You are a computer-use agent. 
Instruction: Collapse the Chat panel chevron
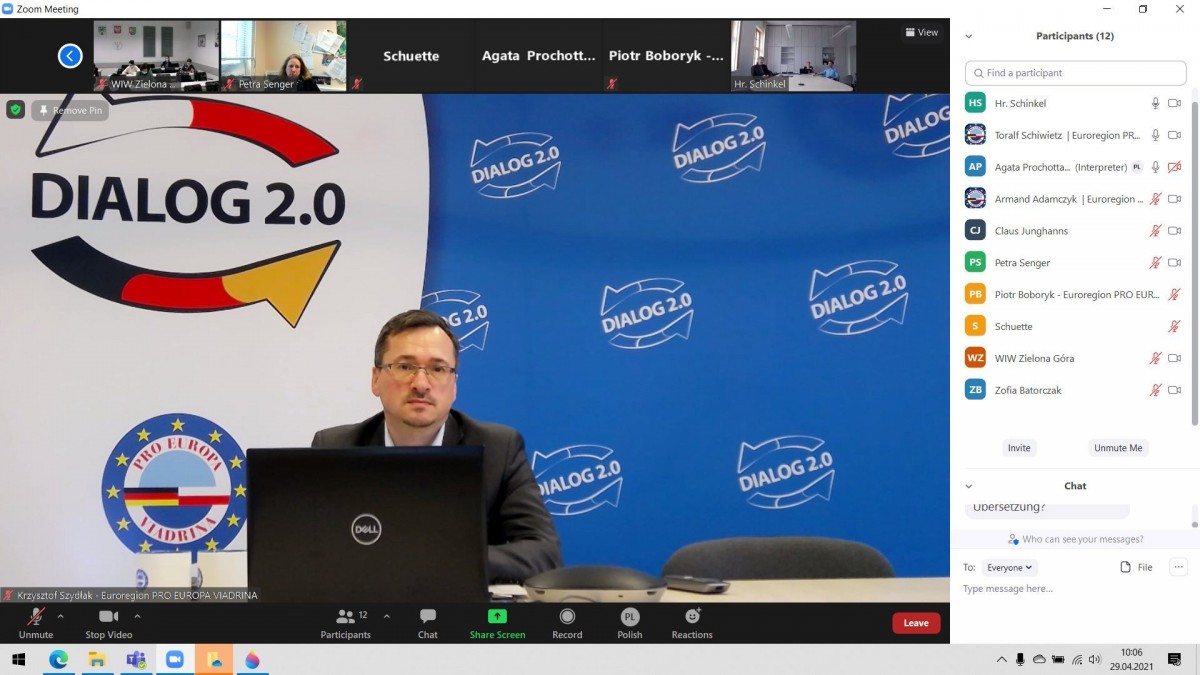[x=968, y=486]
